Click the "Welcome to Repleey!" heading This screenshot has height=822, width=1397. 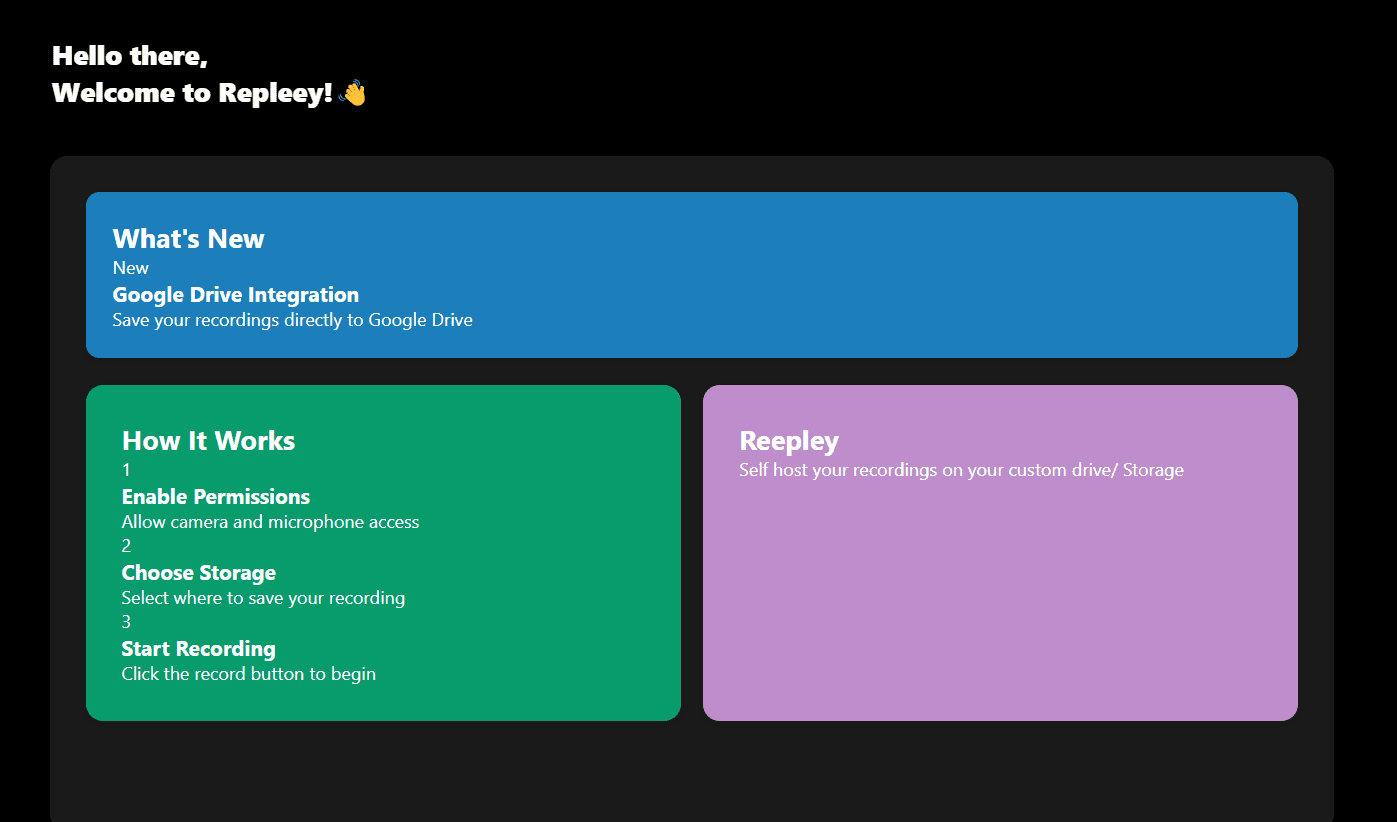coord(192,93)
